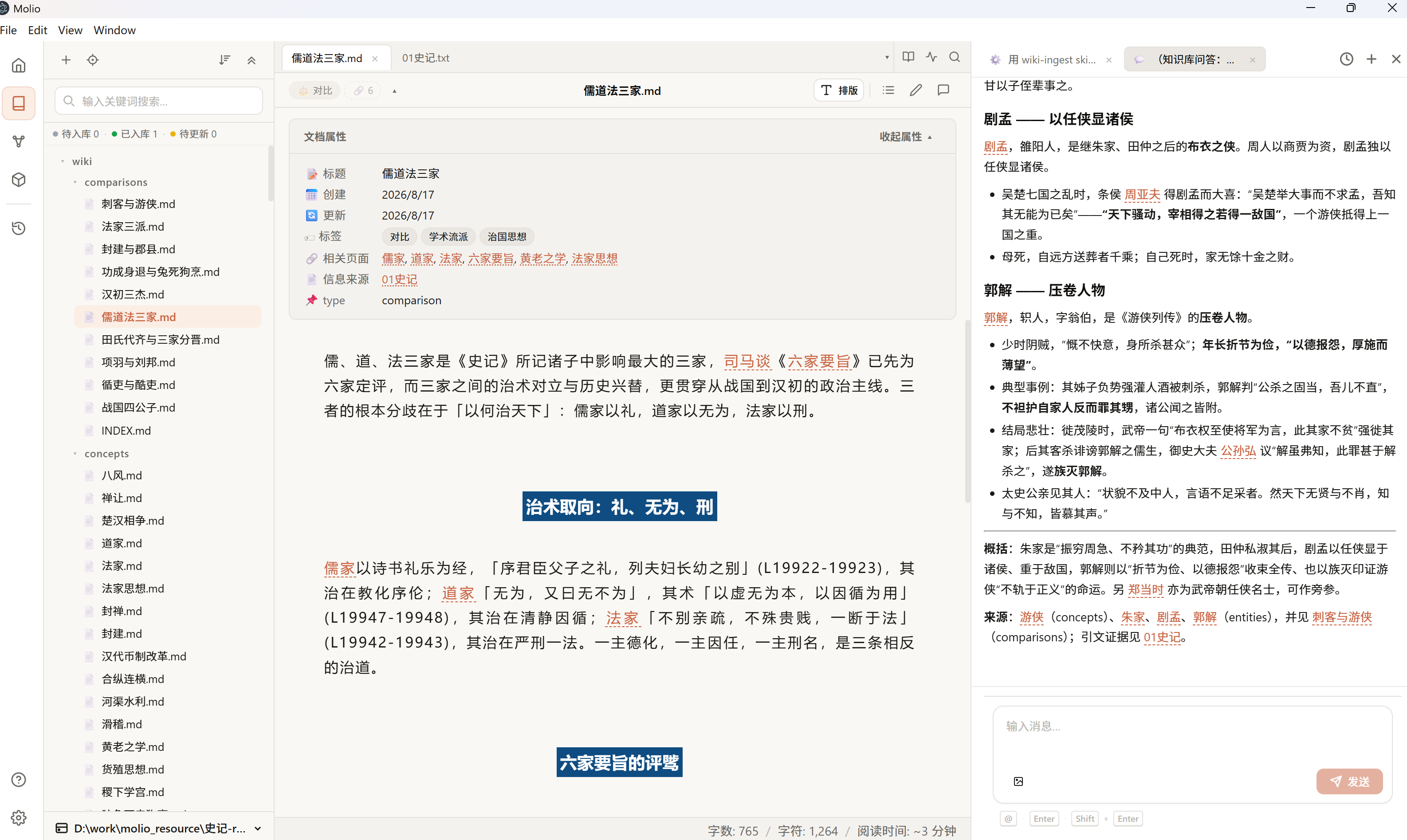Open 汉初三杰.md in file tree
The image size is (1407, 840).
(133, 294)
